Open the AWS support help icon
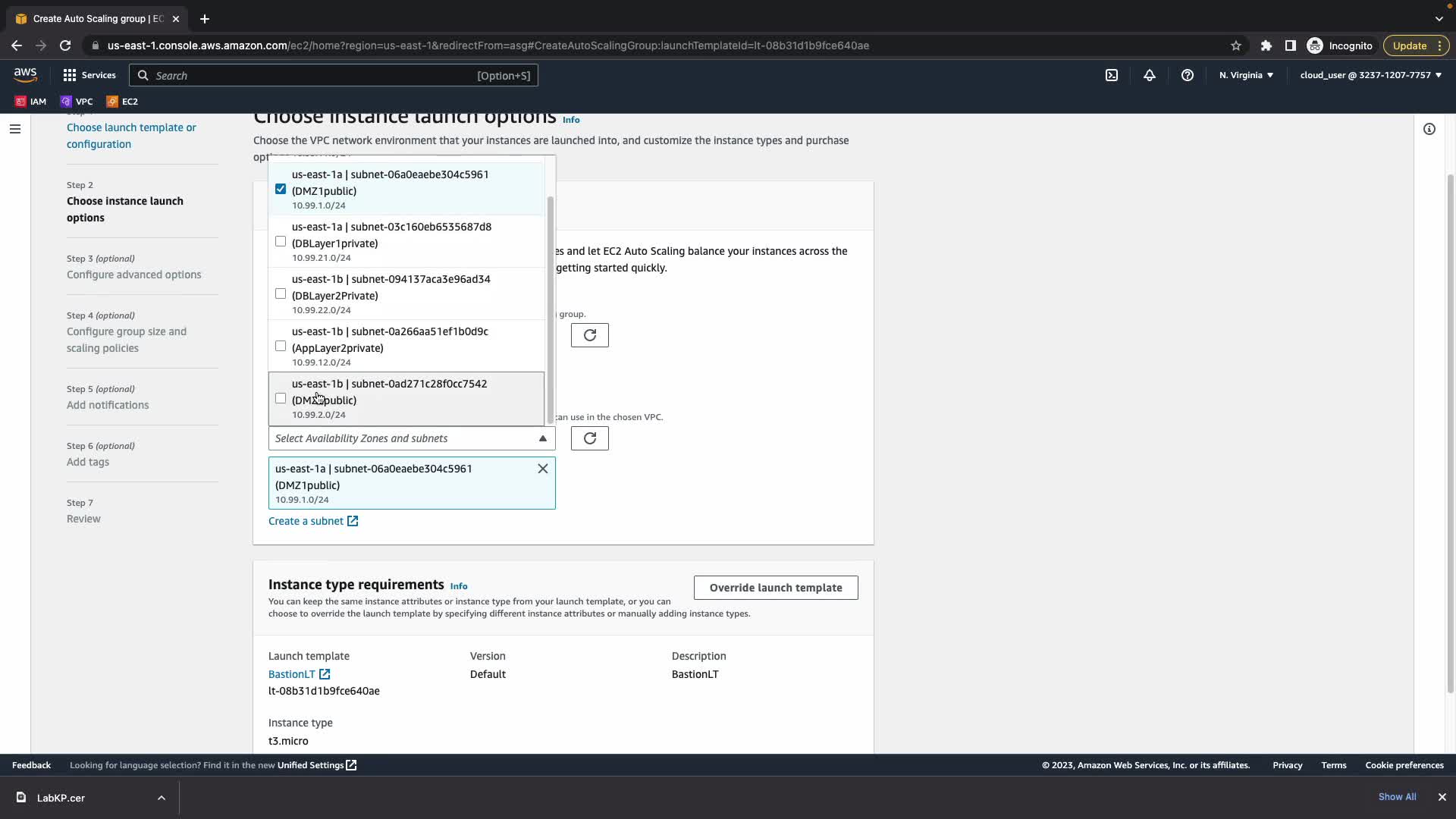Image resolution: width=1456 pixels, height=819 pixels. click(x=1188, y=75)
